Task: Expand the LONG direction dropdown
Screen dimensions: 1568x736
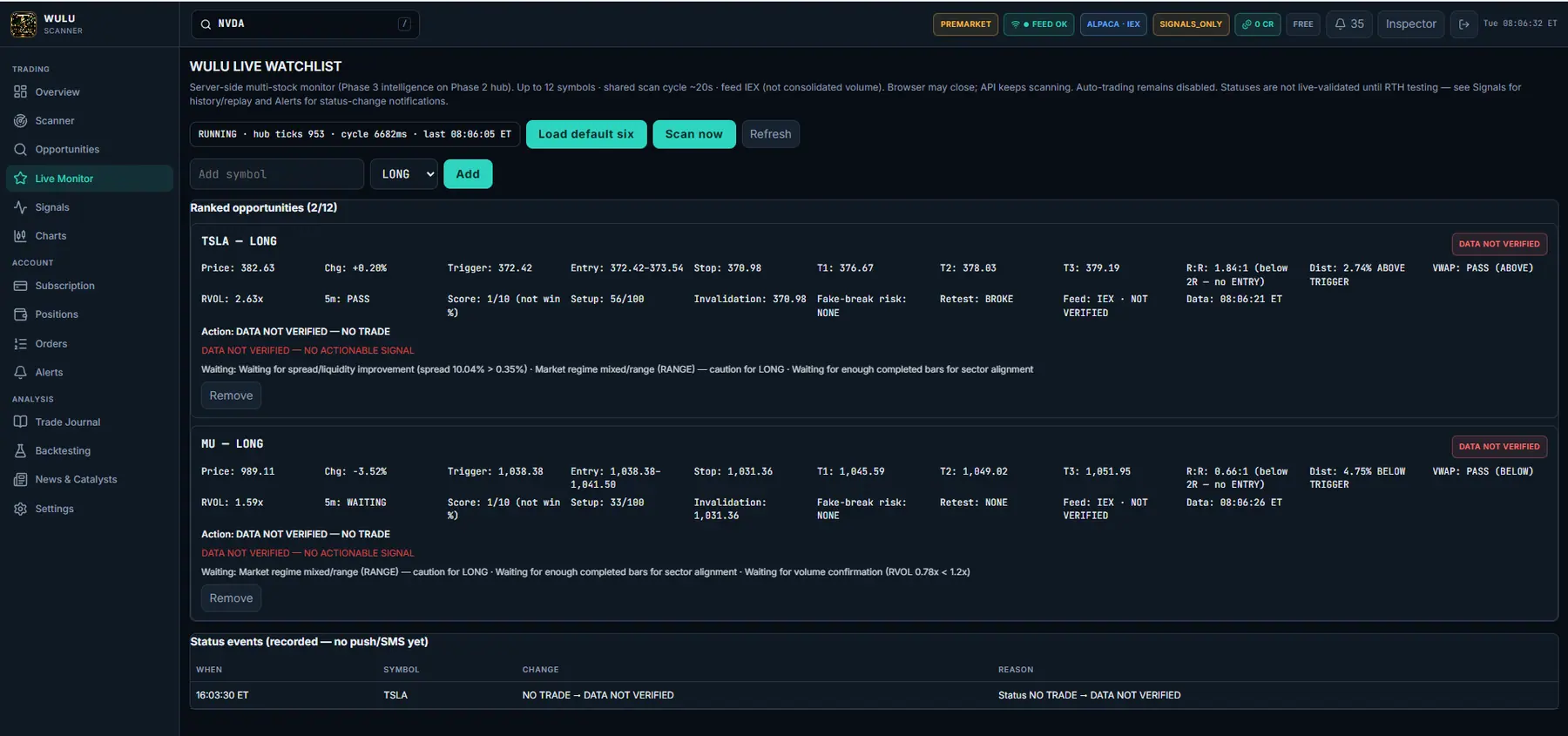Action: click(x=404, y=174)
